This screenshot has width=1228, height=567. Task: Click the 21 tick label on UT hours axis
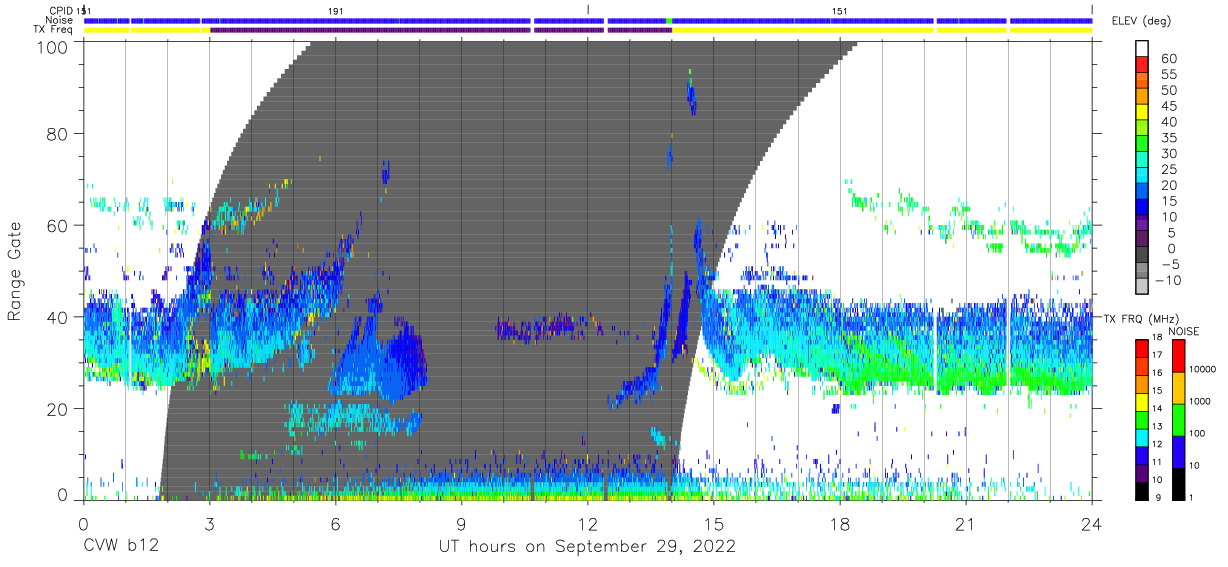tap(966, 524)
